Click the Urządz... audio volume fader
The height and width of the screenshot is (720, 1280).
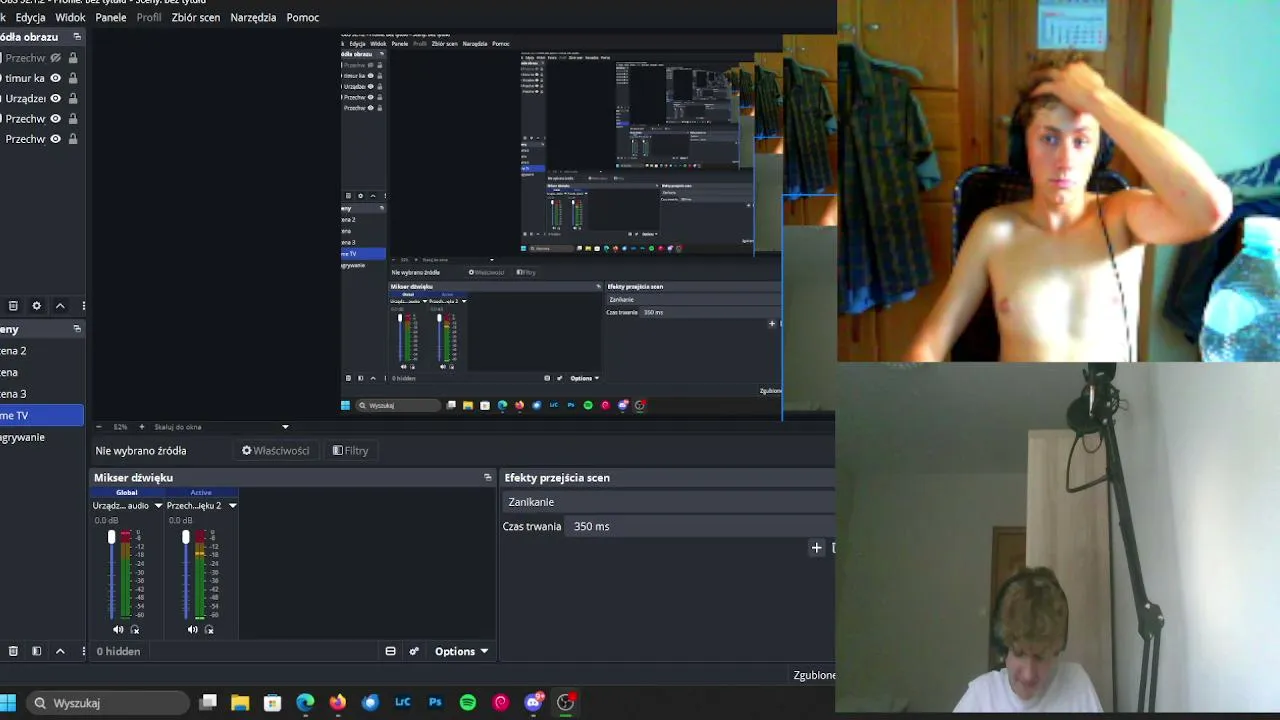click(x=112, y=538)
